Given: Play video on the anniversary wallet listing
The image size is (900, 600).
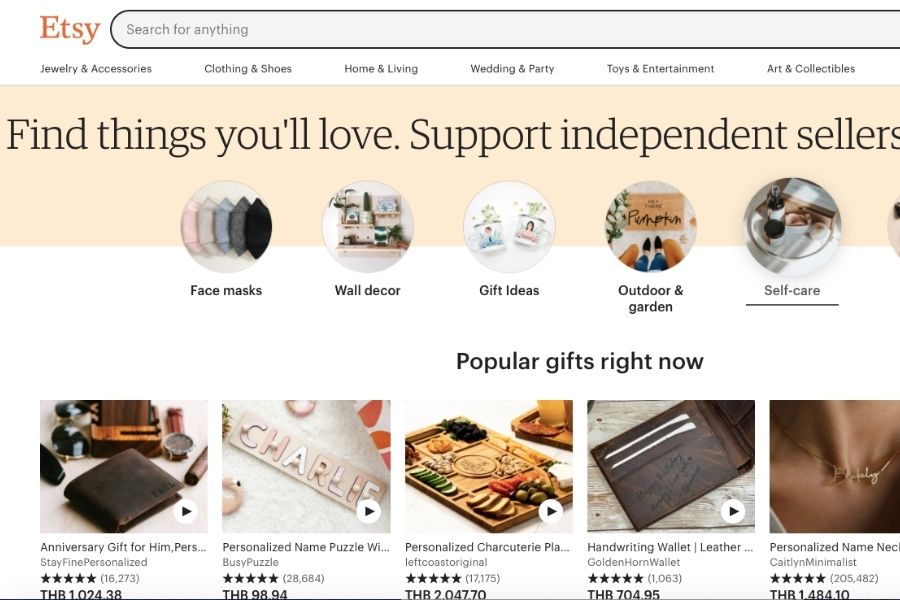Looking at the screenshot, I should 186,512.
